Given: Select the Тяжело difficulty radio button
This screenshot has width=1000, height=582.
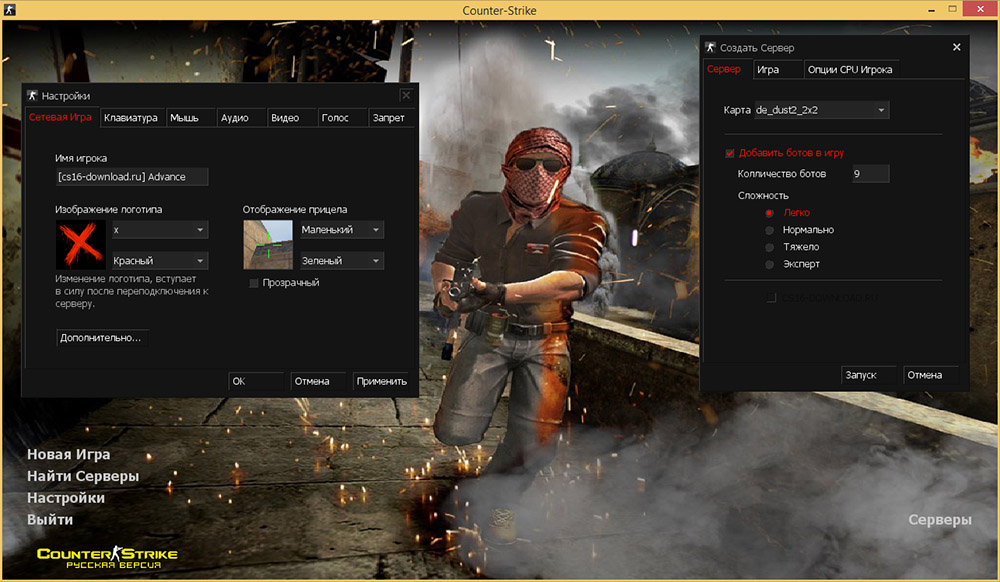Looking at the screenshot, I should (770, 247).
